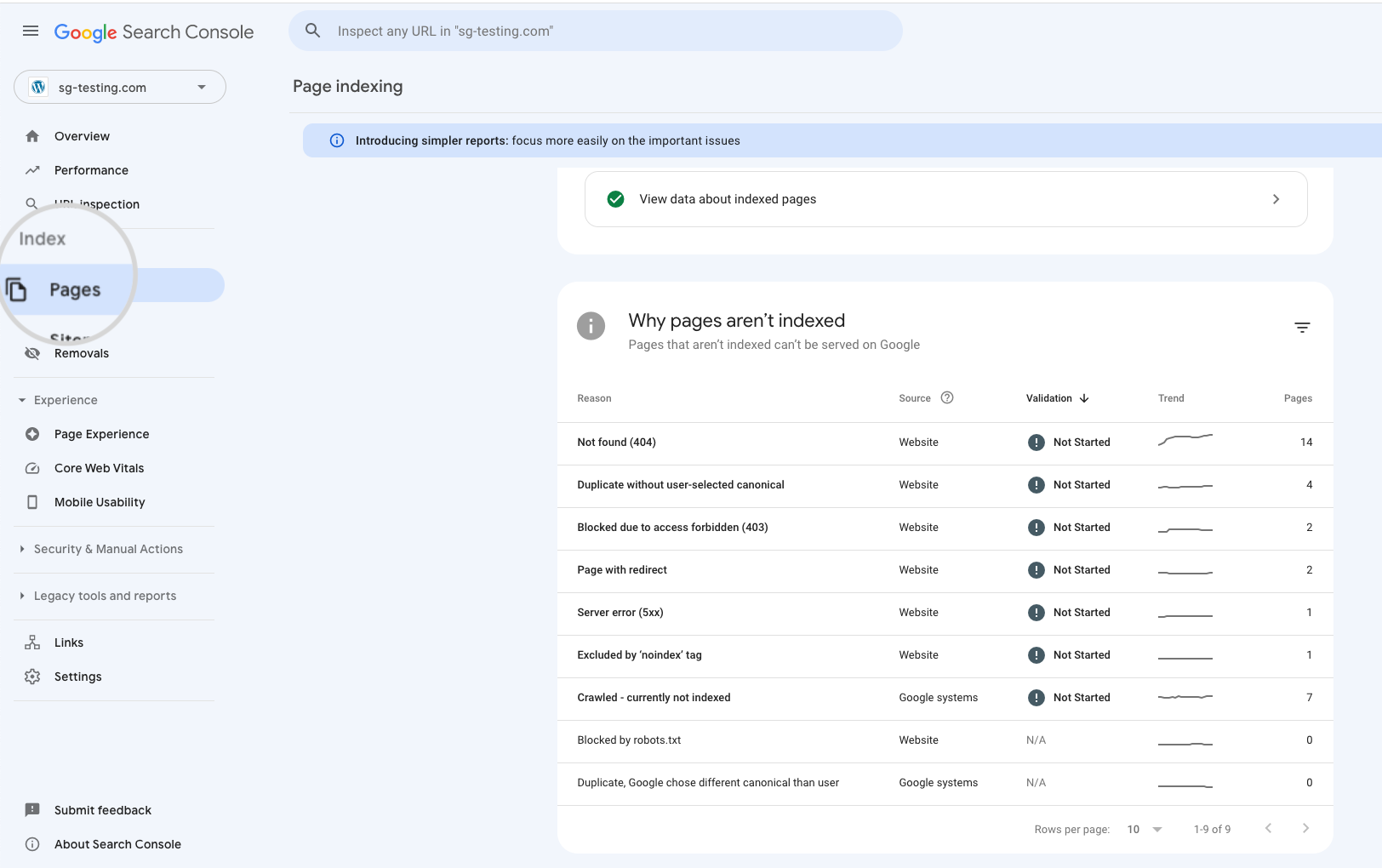Image resolution: width=1382 pixels, height=868 pixels.
Task: Click the Settings gear icon
Action: tap(32, 677)
